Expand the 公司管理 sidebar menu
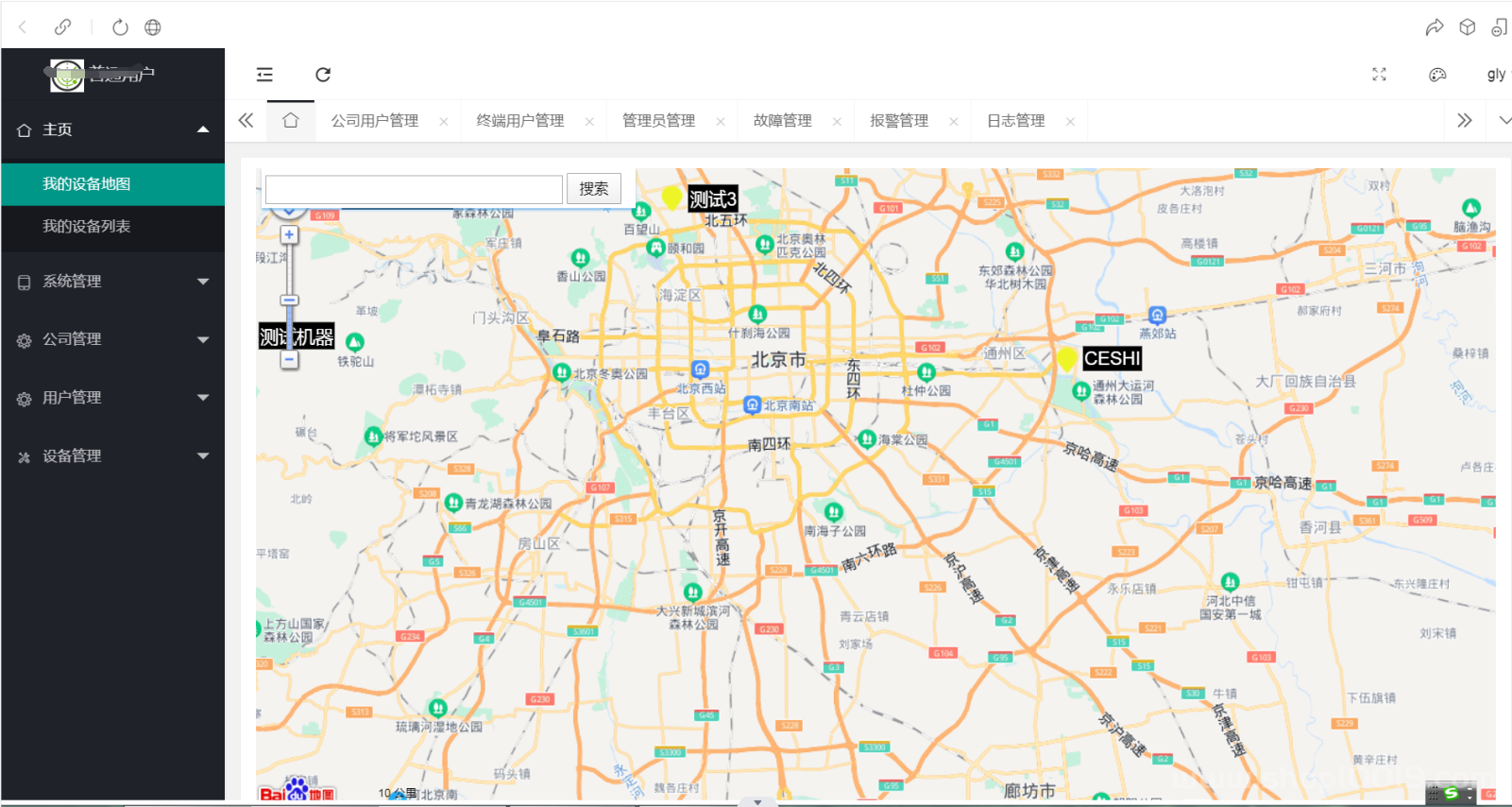 tap(112, 339)
